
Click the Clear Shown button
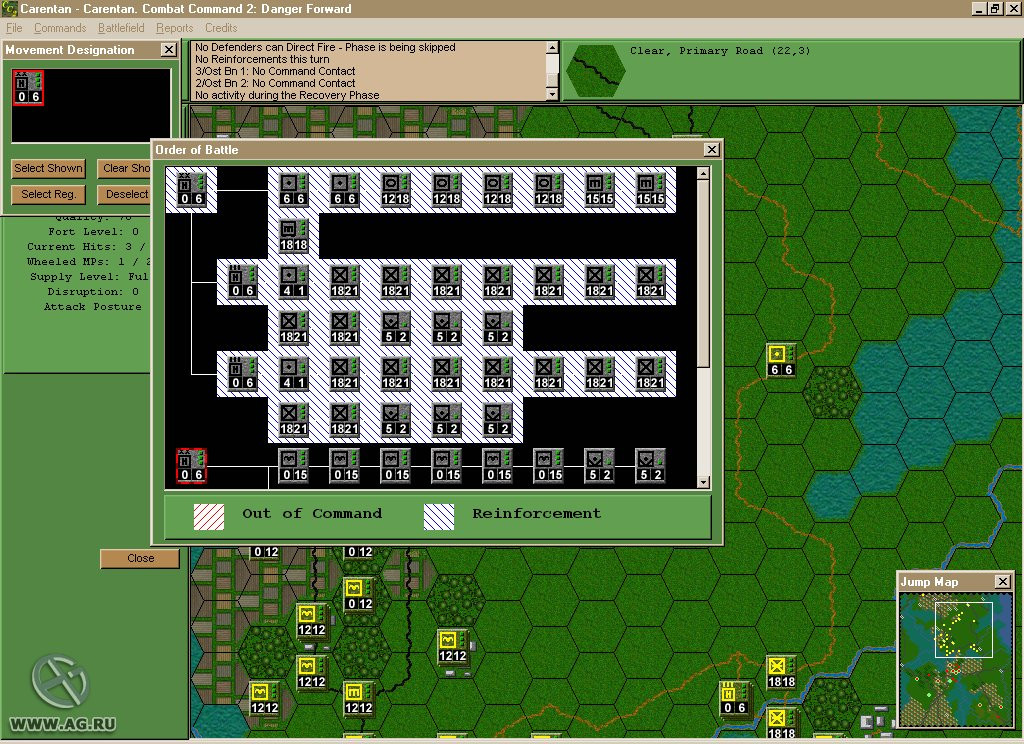pos(124,169)
